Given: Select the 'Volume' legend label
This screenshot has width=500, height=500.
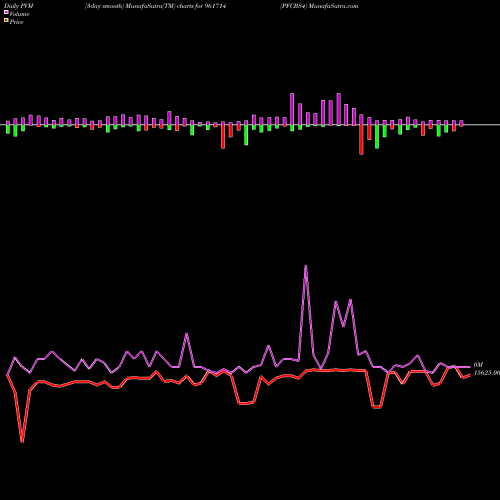Looking at the screenshot, I should pos(19,14).
